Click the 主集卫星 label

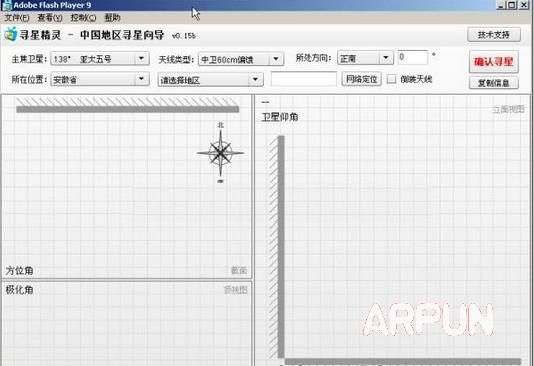(x=29, y=59)
